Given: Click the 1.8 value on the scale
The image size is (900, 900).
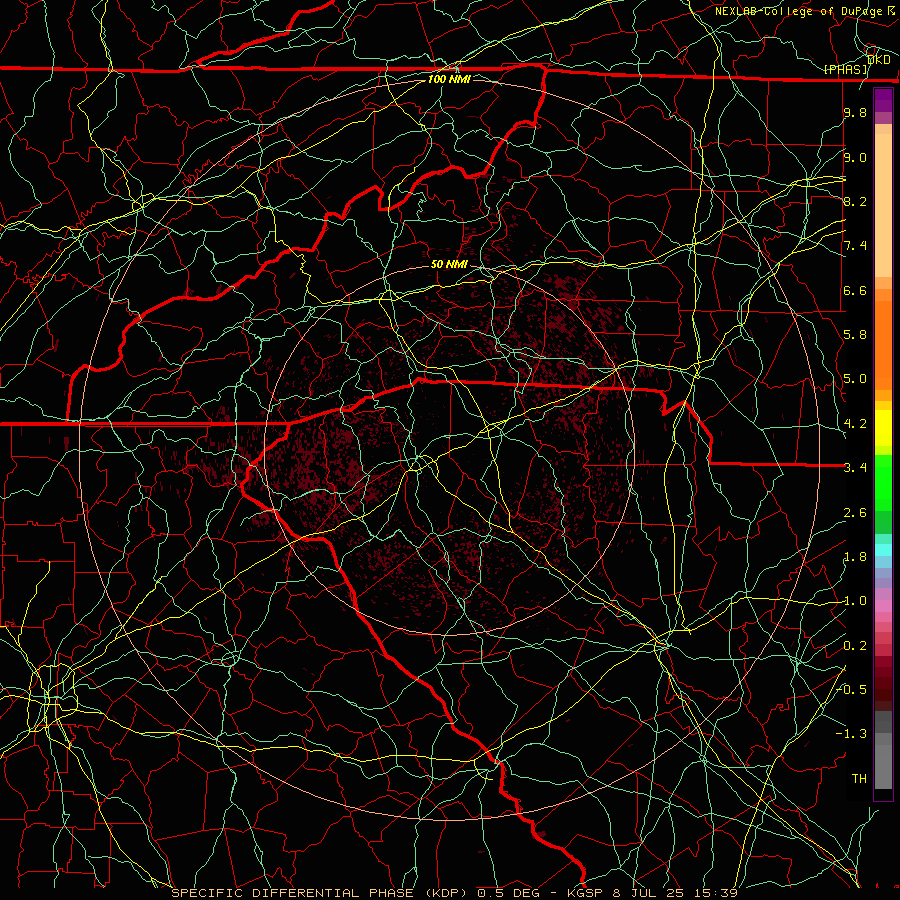Looking at the screenshot, I should click(855, 557).
